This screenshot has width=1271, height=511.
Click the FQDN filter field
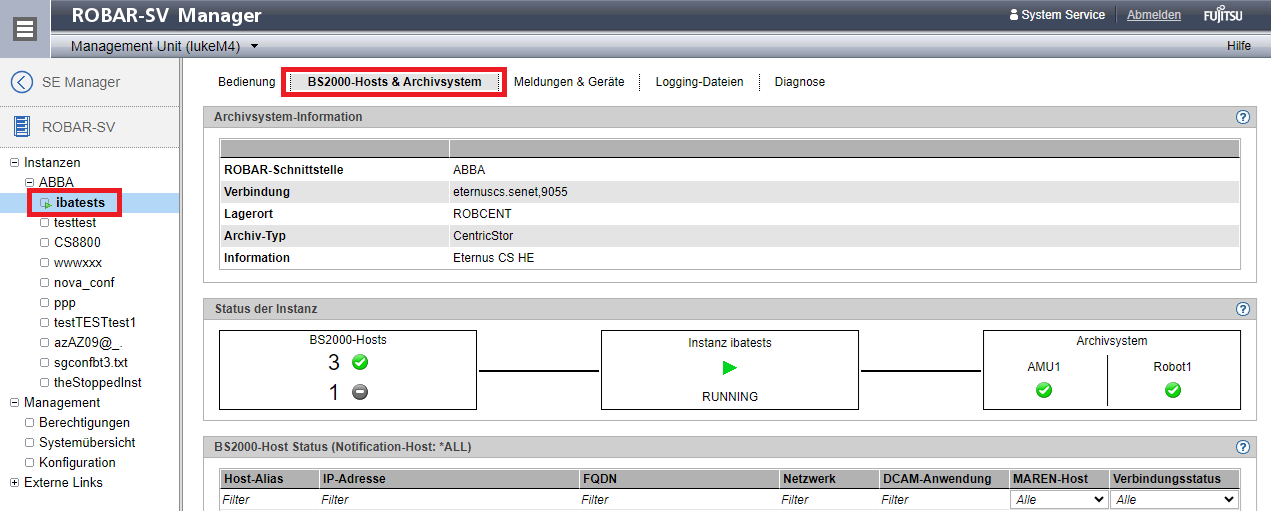tap(679, 499)
